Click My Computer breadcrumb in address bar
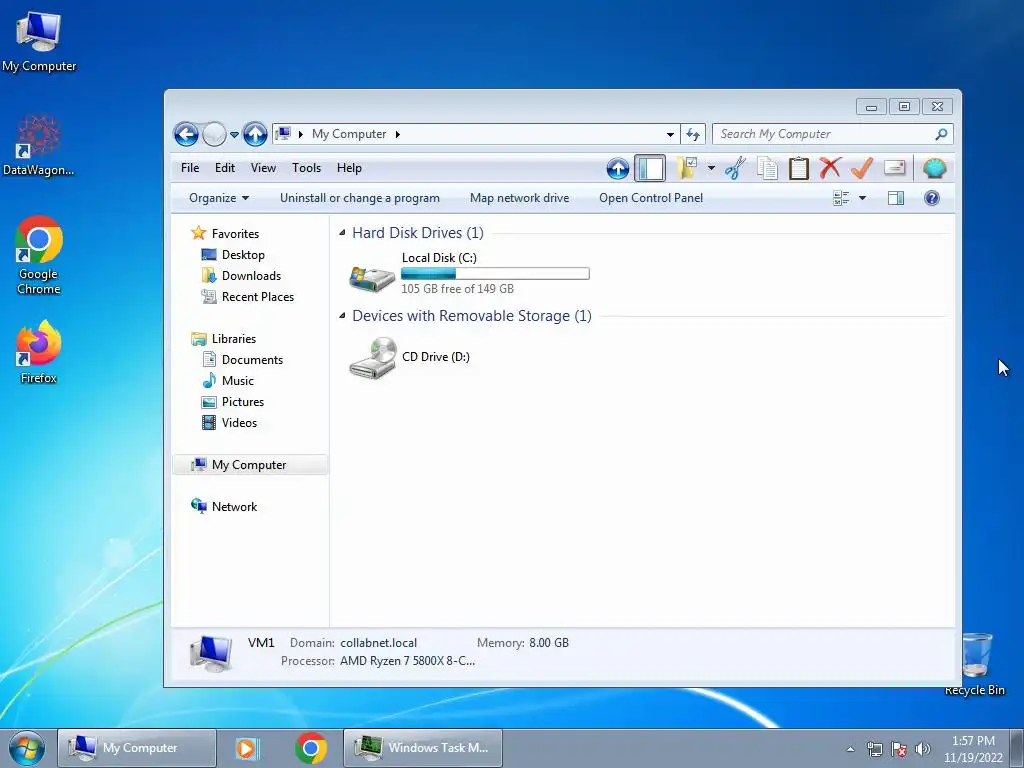Viewport: 1024px width, 768px height. click(x=349, y=134)
